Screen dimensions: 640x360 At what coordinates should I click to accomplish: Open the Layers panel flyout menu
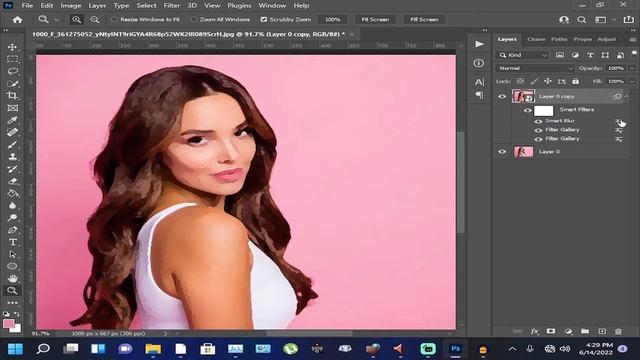point(633,40)
